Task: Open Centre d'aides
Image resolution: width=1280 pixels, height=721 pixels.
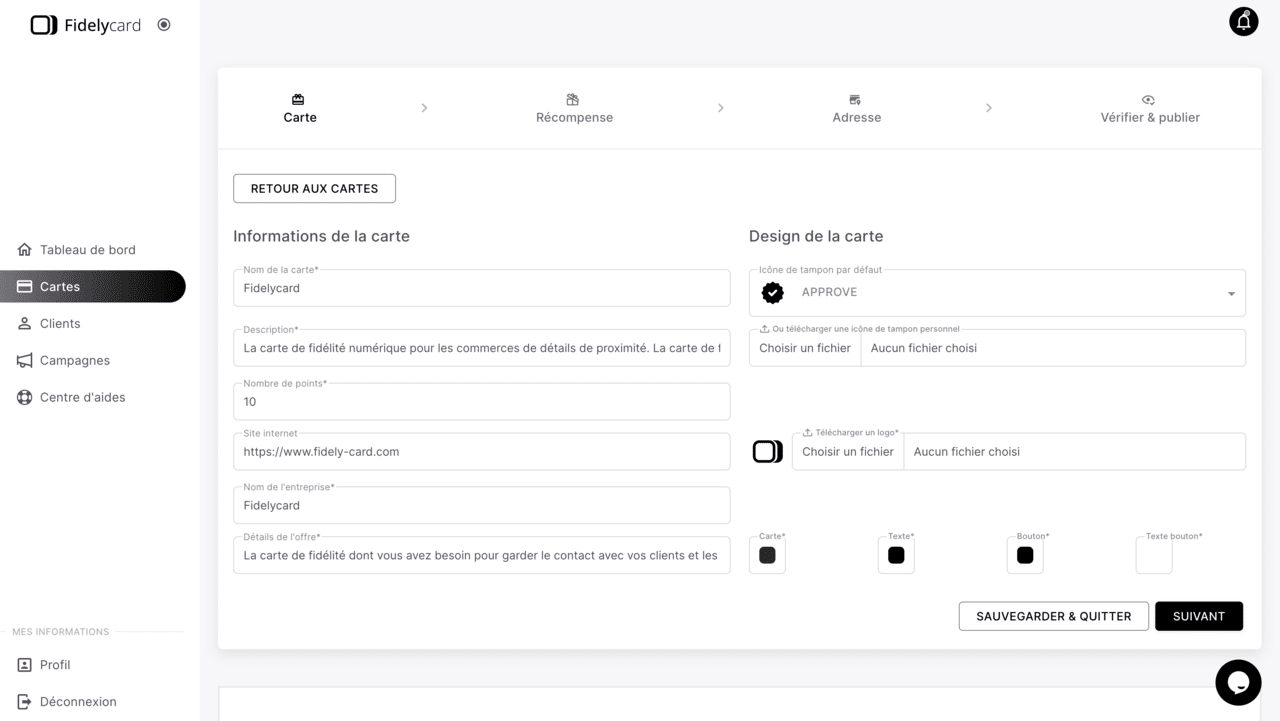Action: (x=83, y=398)
